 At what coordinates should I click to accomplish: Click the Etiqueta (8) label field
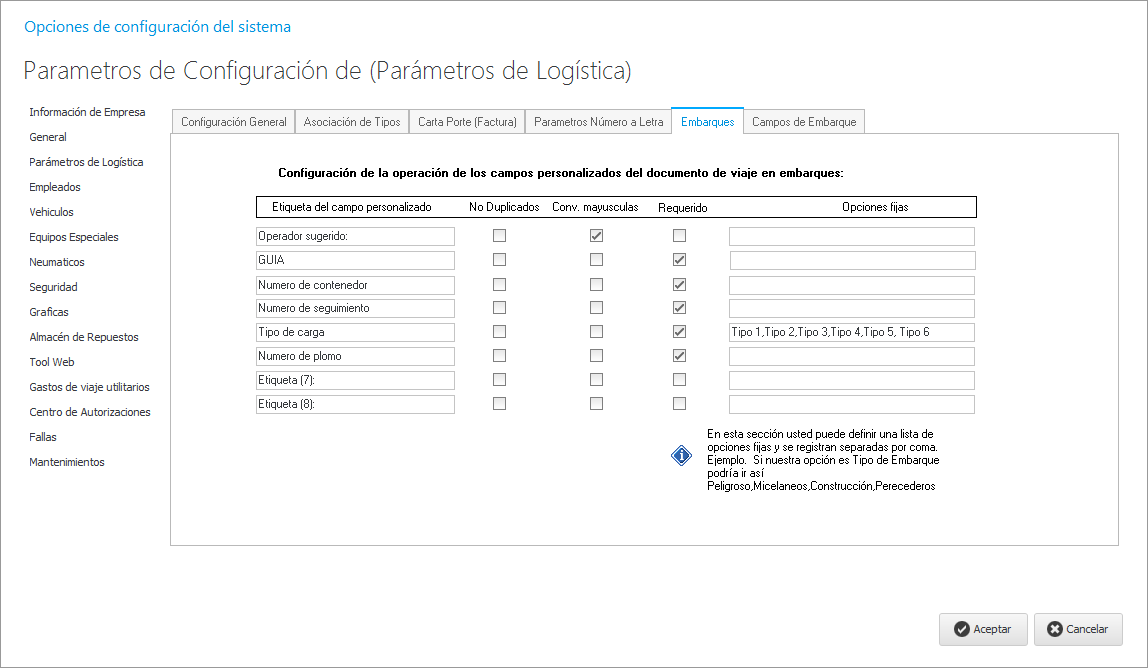[x=355, y=405]
